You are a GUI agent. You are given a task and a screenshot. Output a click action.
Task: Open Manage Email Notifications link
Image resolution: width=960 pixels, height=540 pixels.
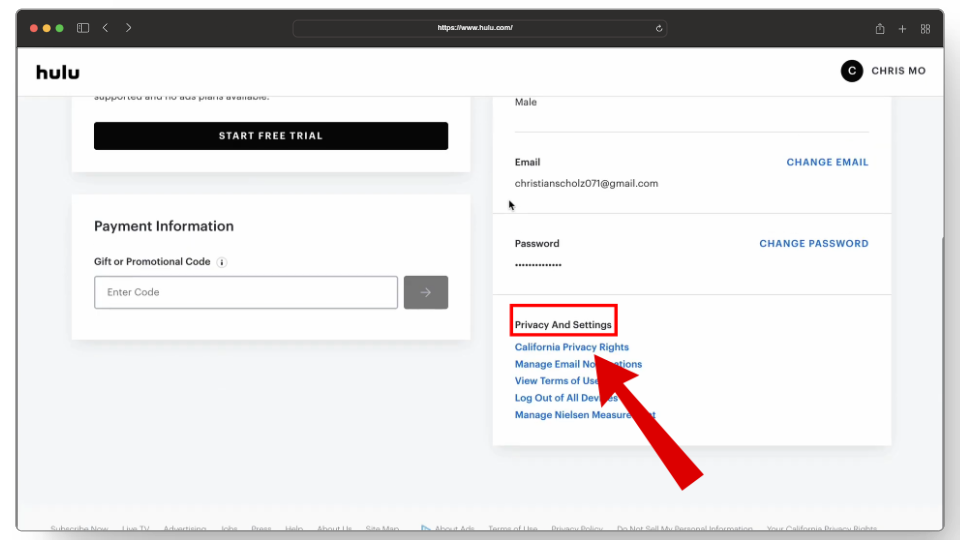click(x=578, y=364)
